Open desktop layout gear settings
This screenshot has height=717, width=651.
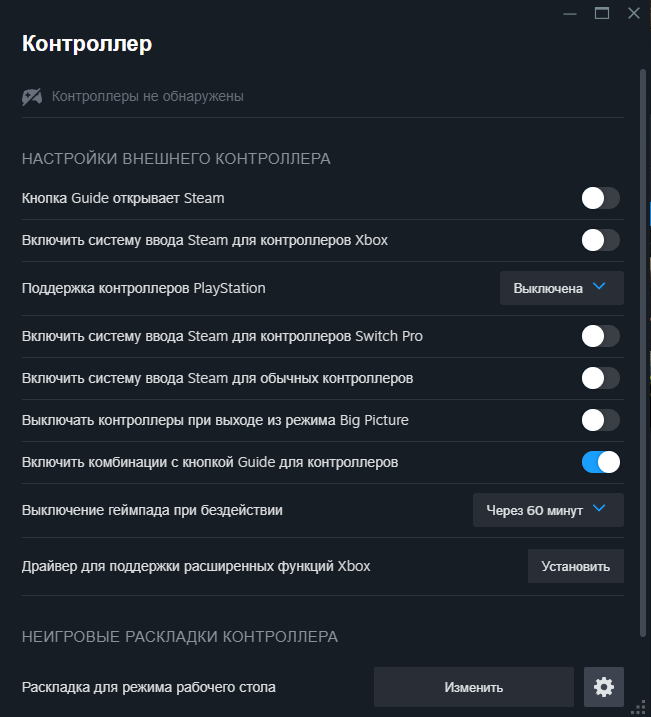click(x=603, y=687)
